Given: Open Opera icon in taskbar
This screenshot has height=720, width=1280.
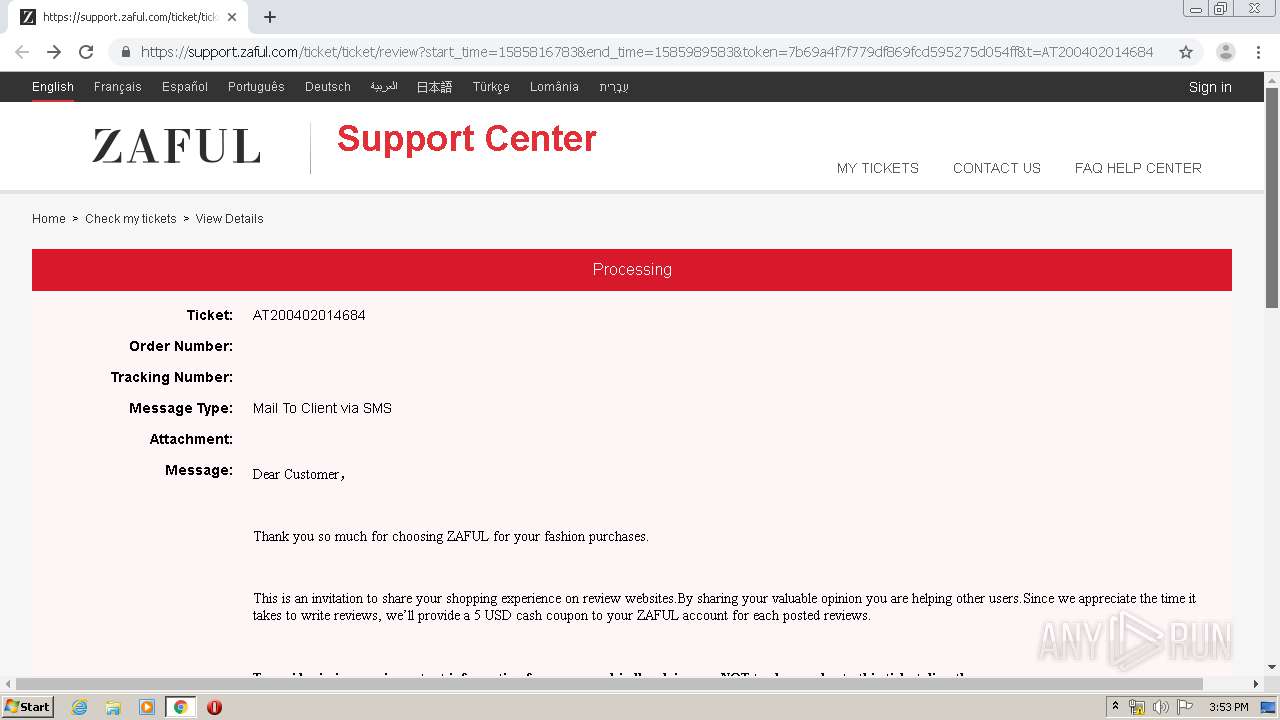Looking at the screenshot, I should [214, 707].
